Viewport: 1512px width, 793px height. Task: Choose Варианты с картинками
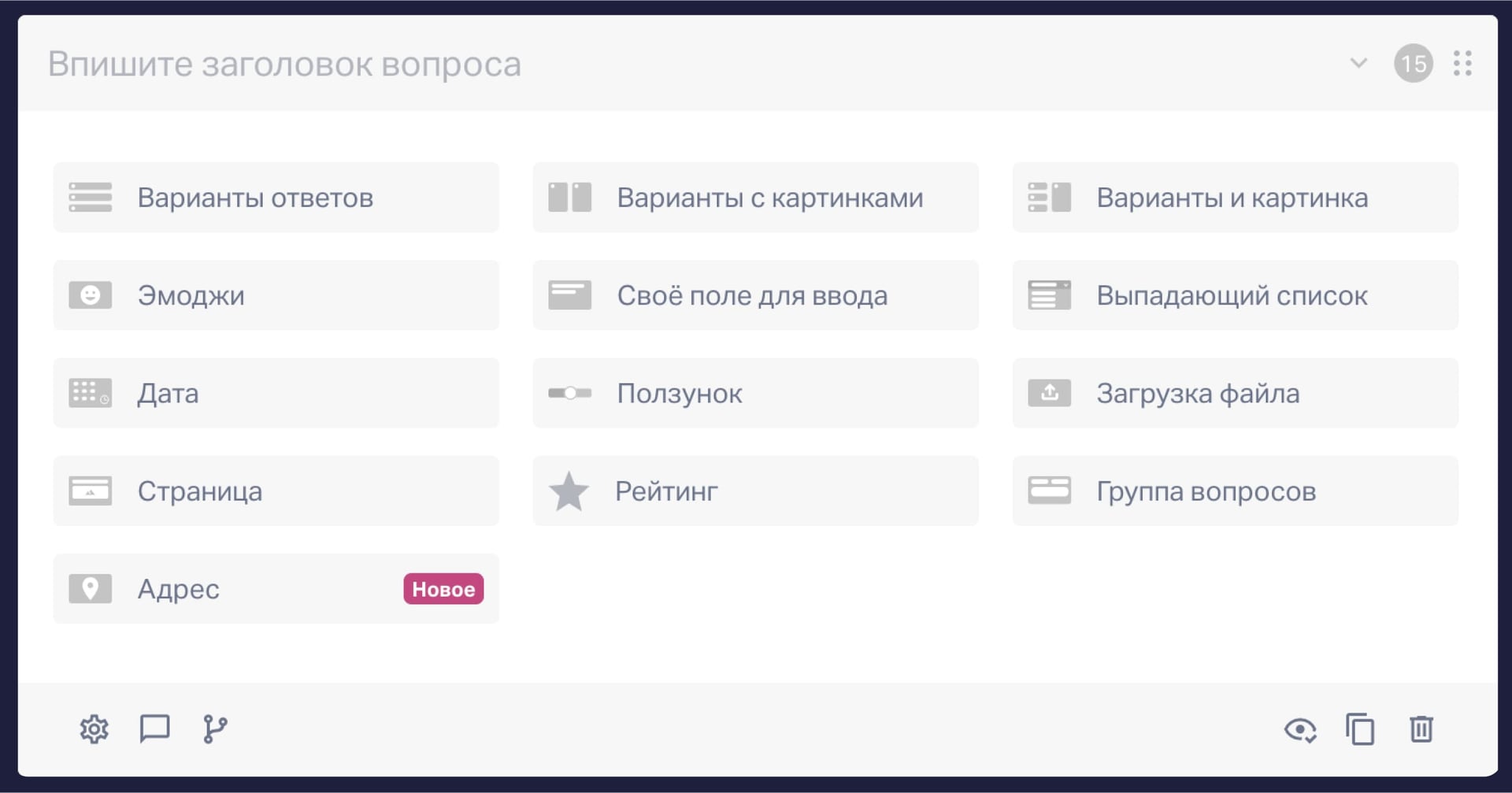pos(755,197)
